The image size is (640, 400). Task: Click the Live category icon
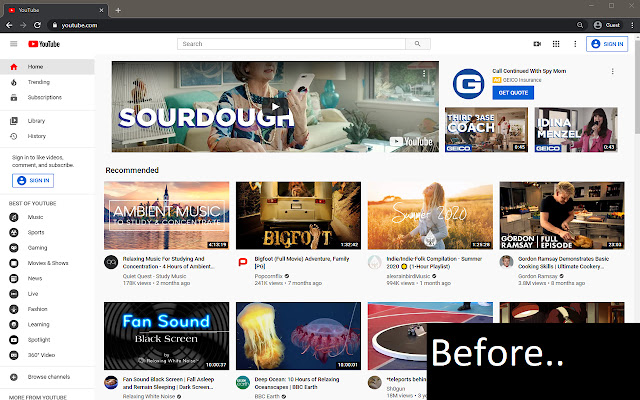[x=13, y=294]
